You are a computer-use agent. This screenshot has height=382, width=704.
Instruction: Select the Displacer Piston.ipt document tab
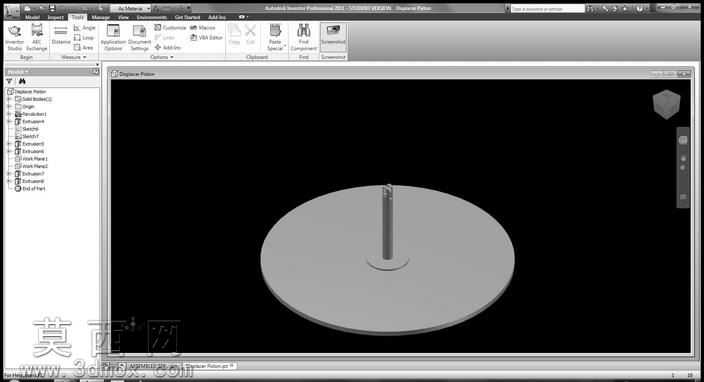pyautogui.click(x=209, y=366)
